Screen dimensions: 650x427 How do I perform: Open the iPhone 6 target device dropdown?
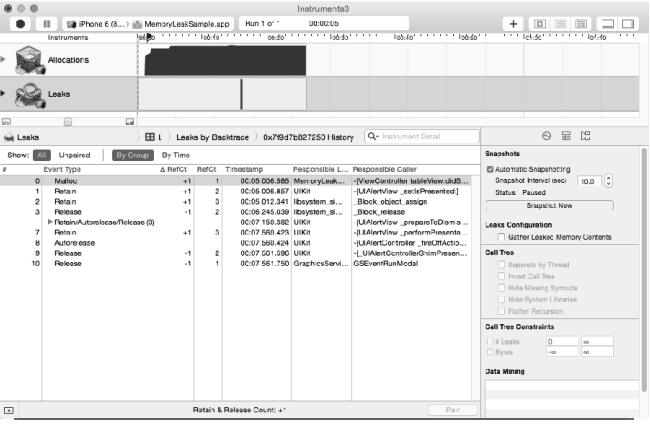pyautogui.click(x=100, y=22)
